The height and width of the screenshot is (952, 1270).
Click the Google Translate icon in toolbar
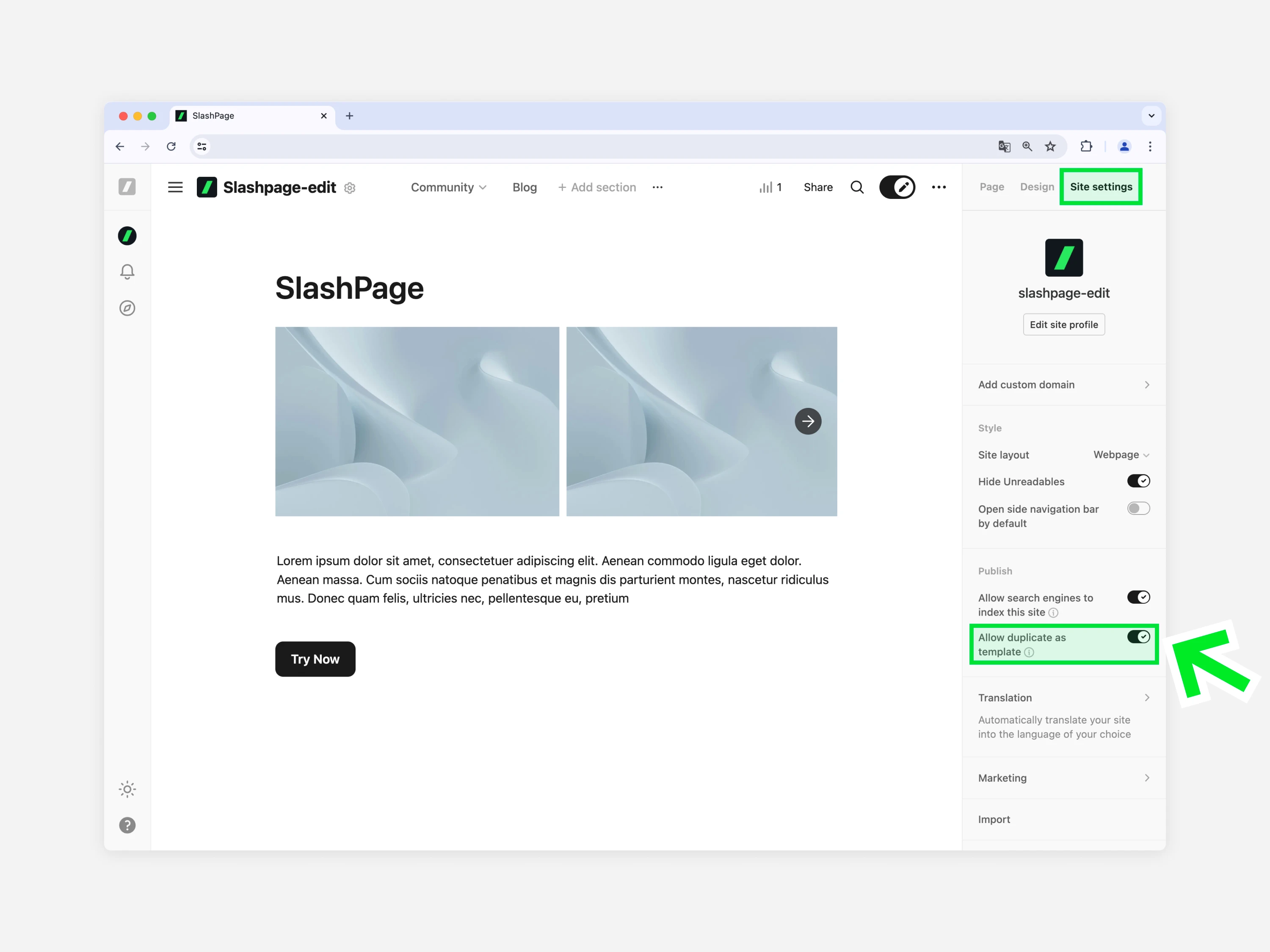coord(1004,146)
